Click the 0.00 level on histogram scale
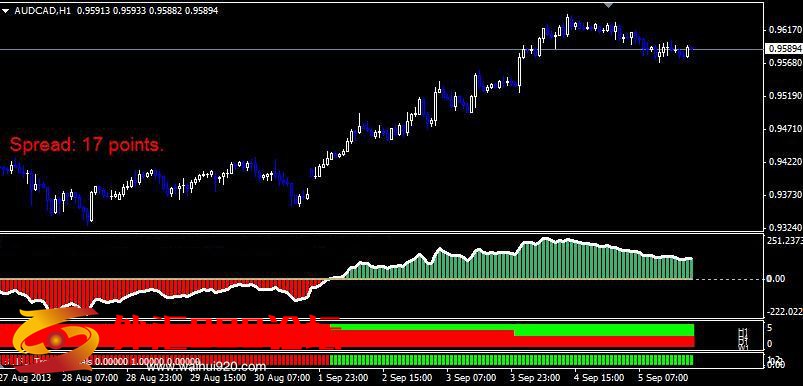The height and width of the screenshot is (386, 803). (776, 278)
